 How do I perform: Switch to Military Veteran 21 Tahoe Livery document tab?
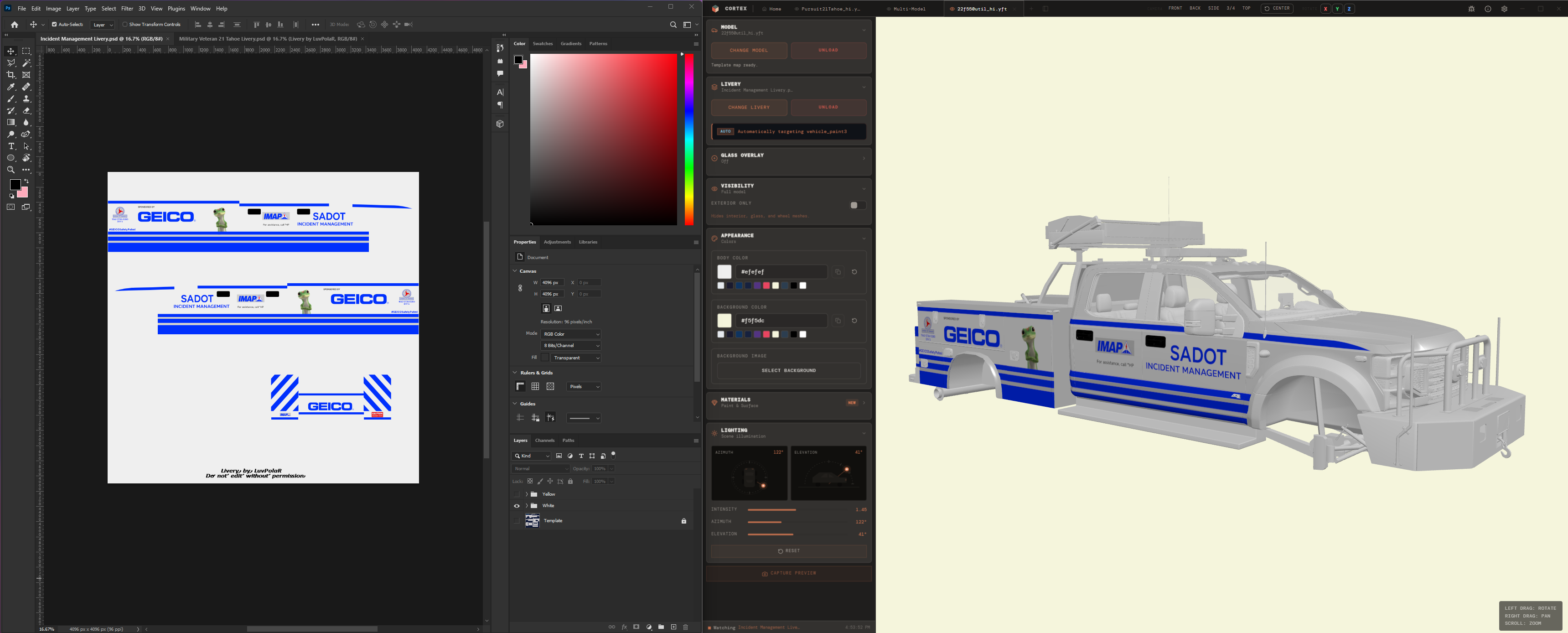point(268,39)
